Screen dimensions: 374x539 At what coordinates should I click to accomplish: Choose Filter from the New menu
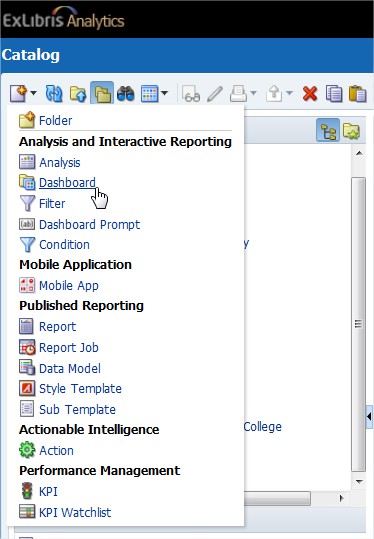click(x=52, y=204)
